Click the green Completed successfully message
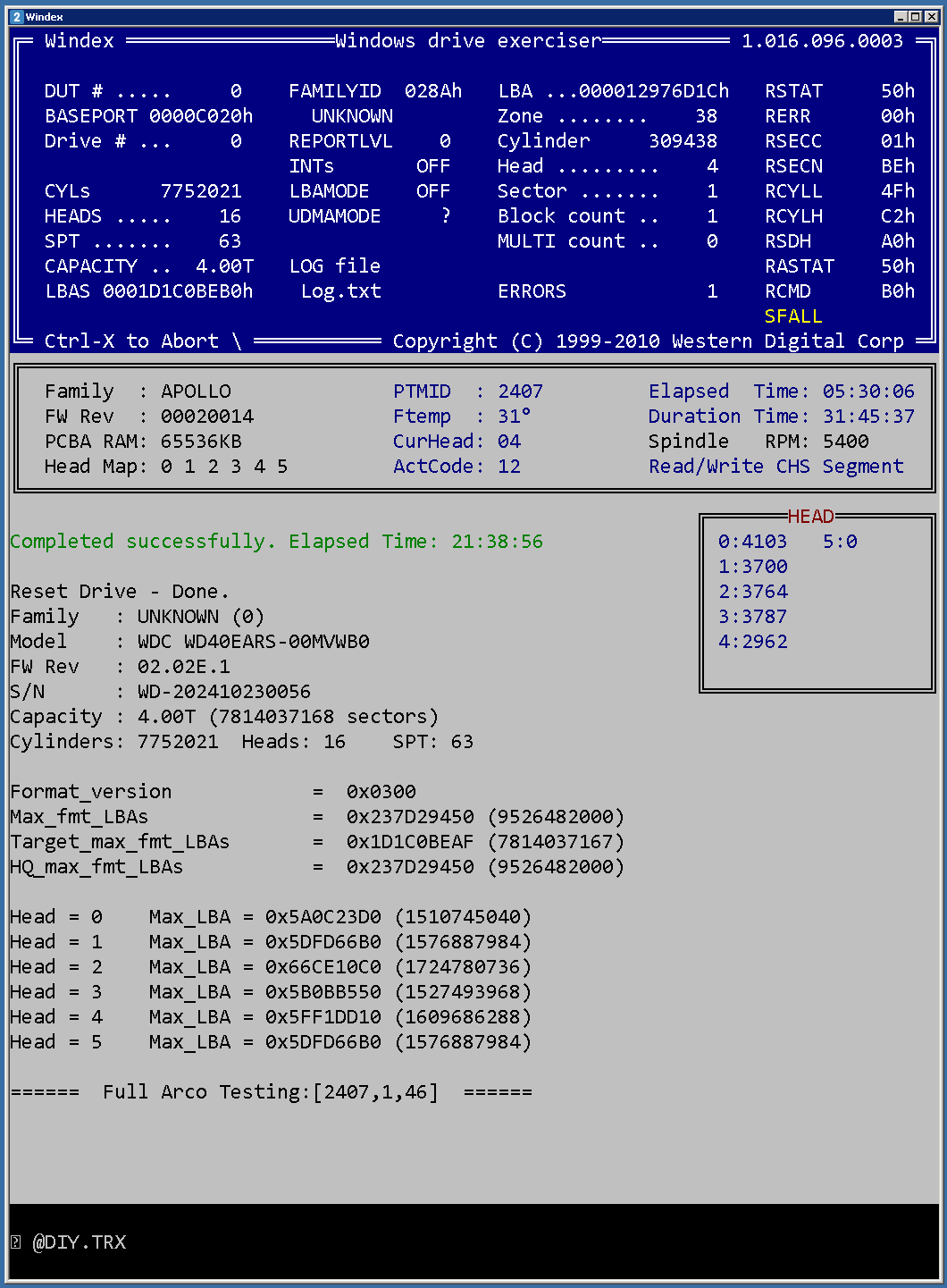 (276, 542)
